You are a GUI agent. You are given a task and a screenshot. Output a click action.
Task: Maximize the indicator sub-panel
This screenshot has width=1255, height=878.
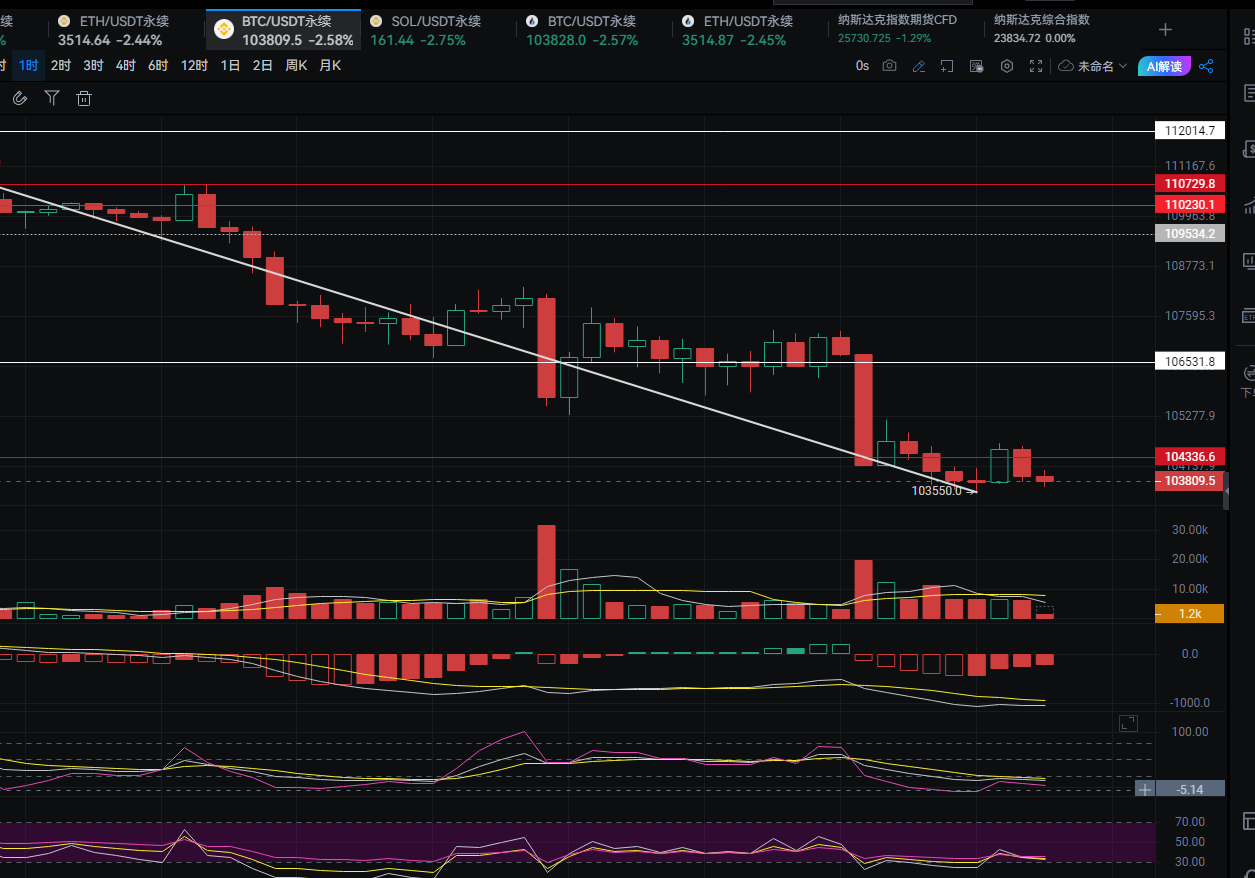coord(1127,723)
